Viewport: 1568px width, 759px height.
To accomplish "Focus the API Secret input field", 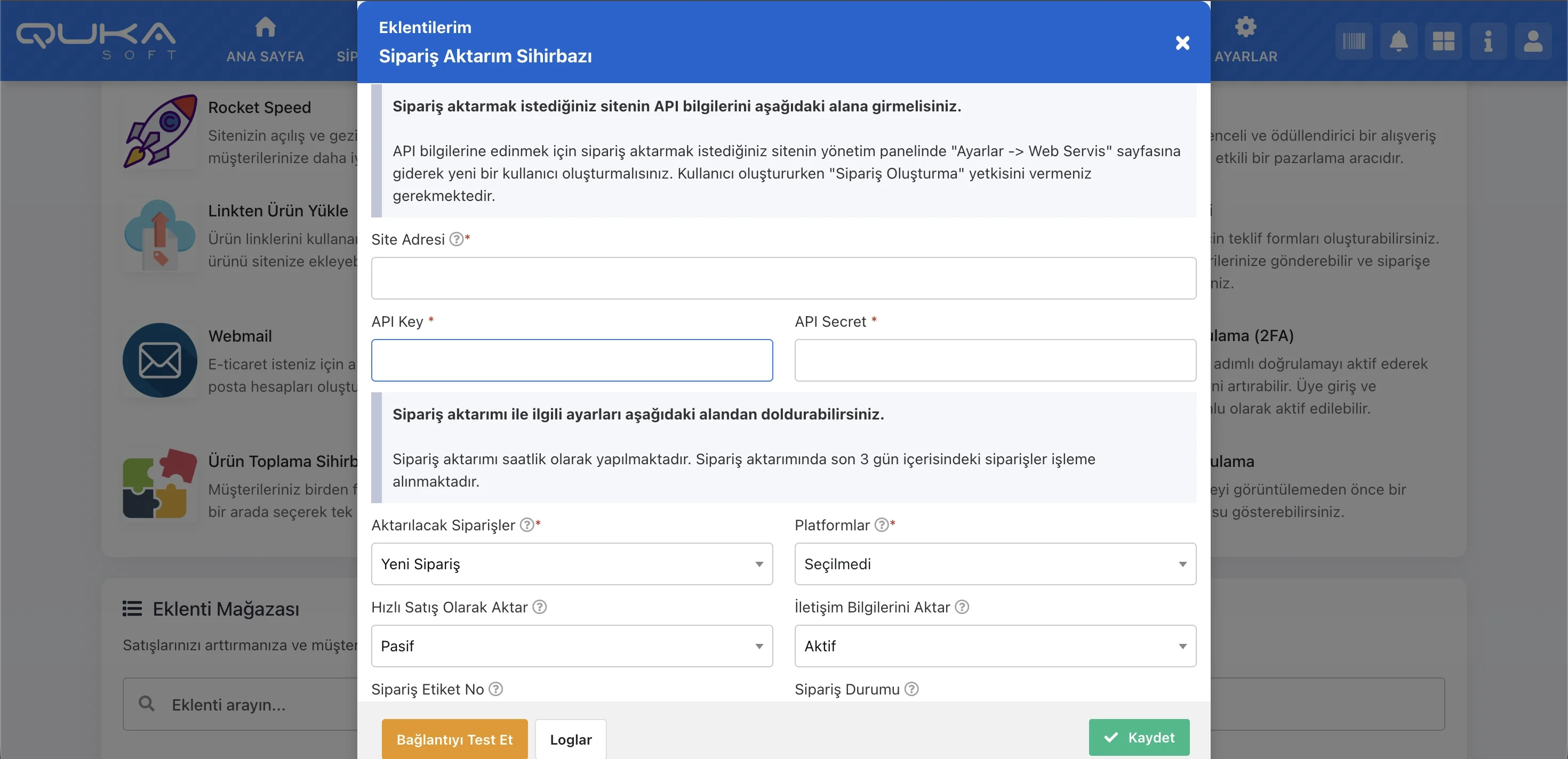I will pos(995,360).
